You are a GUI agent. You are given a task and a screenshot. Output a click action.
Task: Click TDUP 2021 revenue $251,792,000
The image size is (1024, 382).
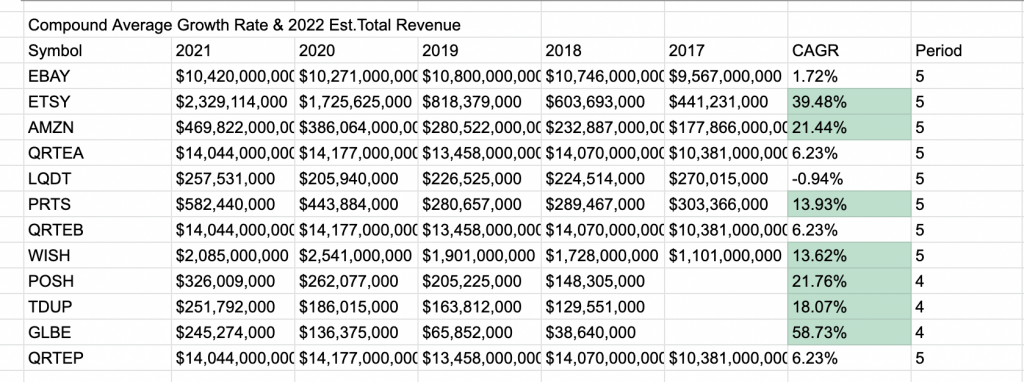pyautogui.click(x=233, y=306)
